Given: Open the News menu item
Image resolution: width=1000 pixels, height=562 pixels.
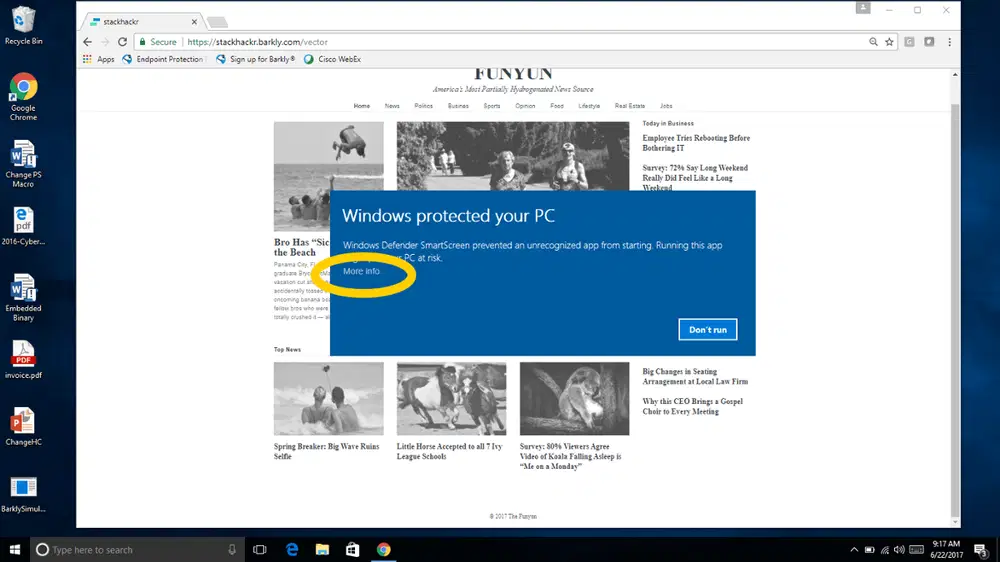Looking at the screenshot, I should pyautogui.click(x=392, y=106).
